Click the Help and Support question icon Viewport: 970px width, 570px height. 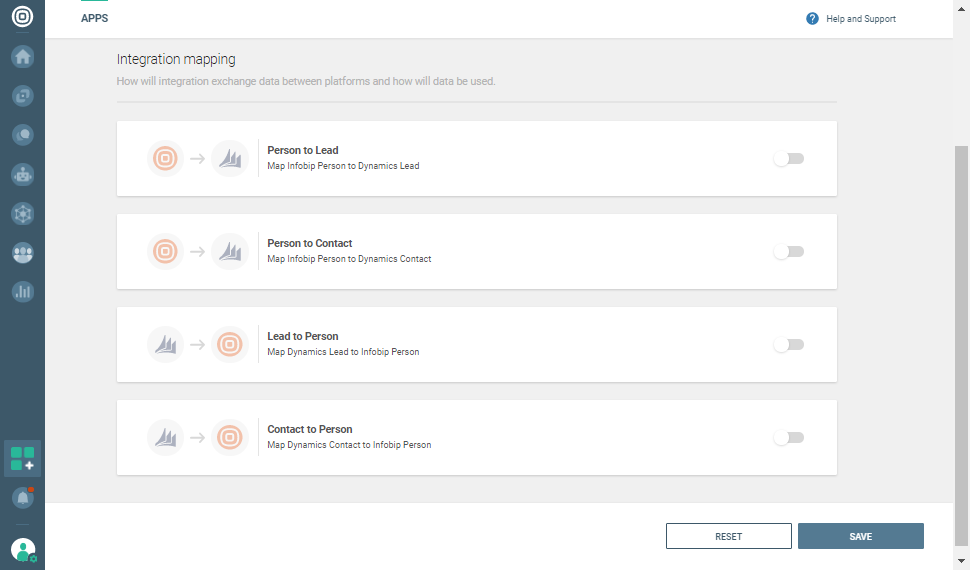pyautogui.click(x=812, y=19)
